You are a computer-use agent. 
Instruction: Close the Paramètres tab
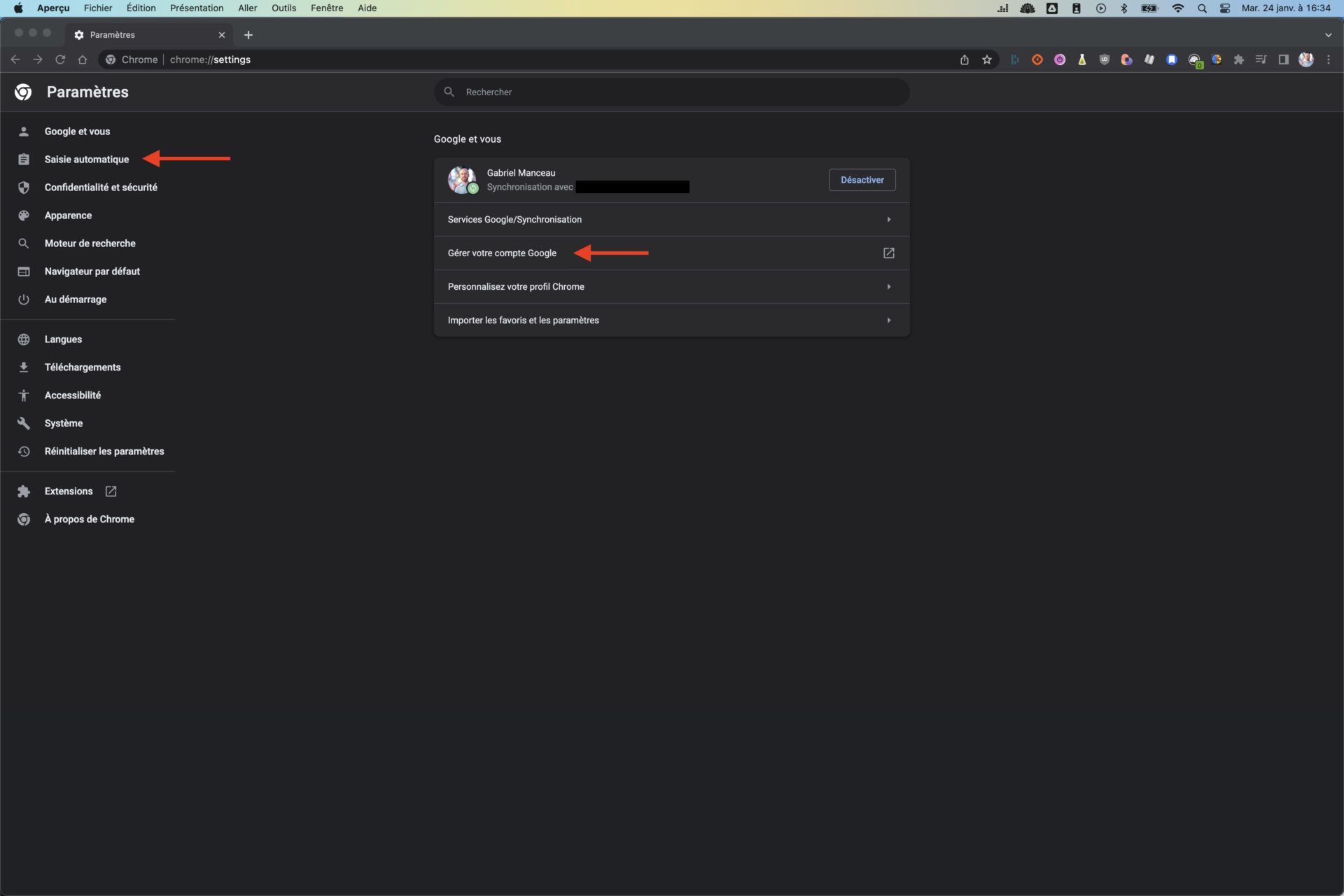(x=221, y=35)
